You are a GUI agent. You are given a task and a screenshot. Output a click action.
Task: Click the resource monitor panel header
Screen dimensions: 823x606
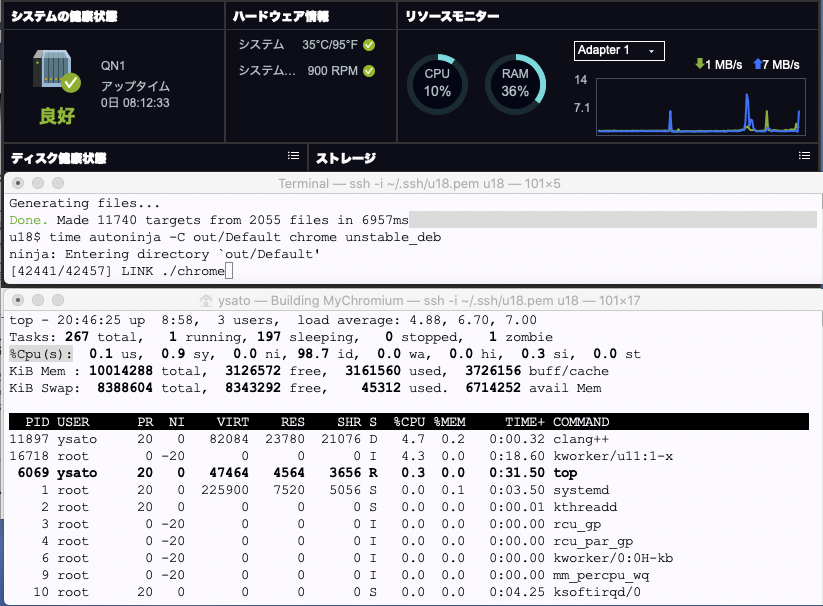(452, 17)
